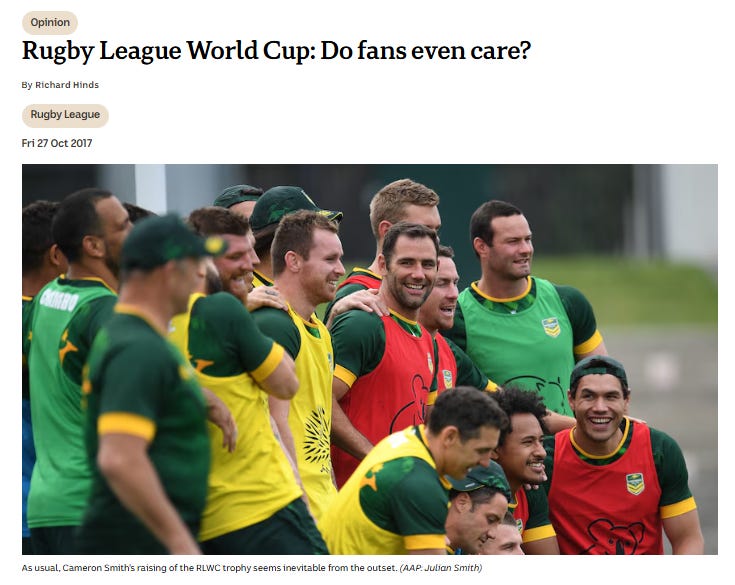The height and width of the screenshot is (585, 735).
Task: Open the Kangaroos training photo
Action: coord(370,359)
